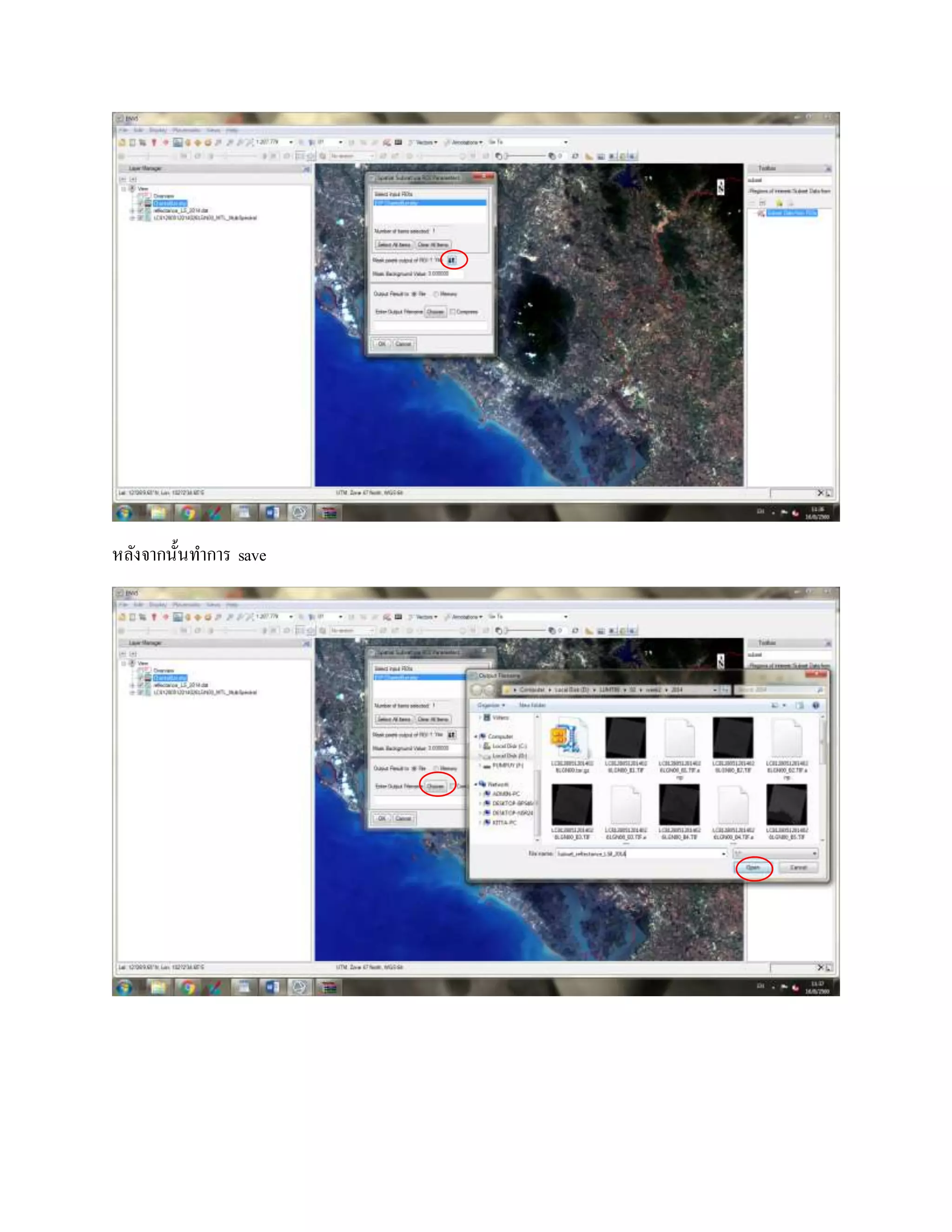This screenshot has height=1232, width=952.
Task: Select ADMIN-PC under Network
Action: click(x=505, y=794)
